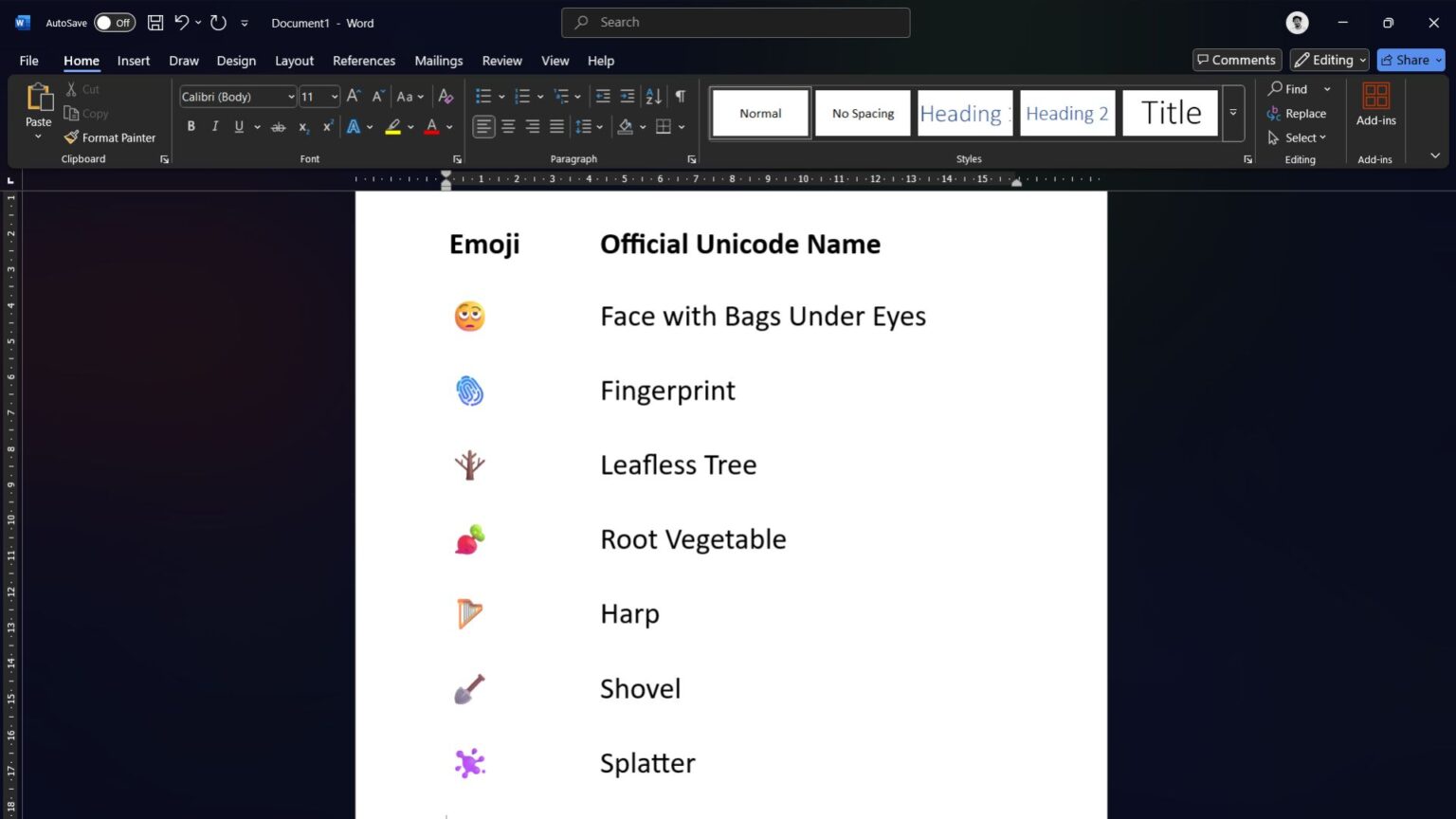
Task: Apply bold formatting
Action: (x=191, y=126)
